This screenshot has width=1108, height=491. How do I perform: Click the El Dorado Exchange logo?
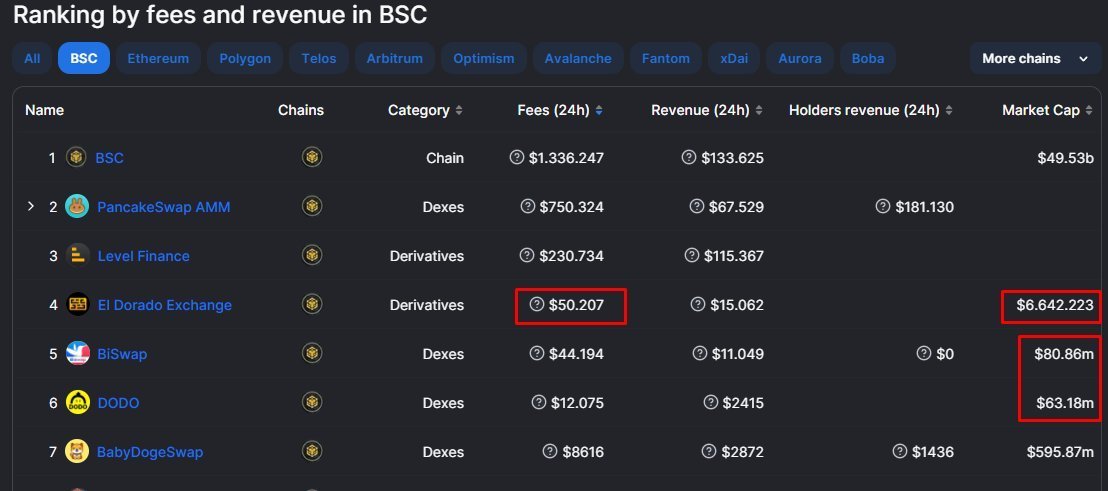pyautogui.click(x=78, y=304)
